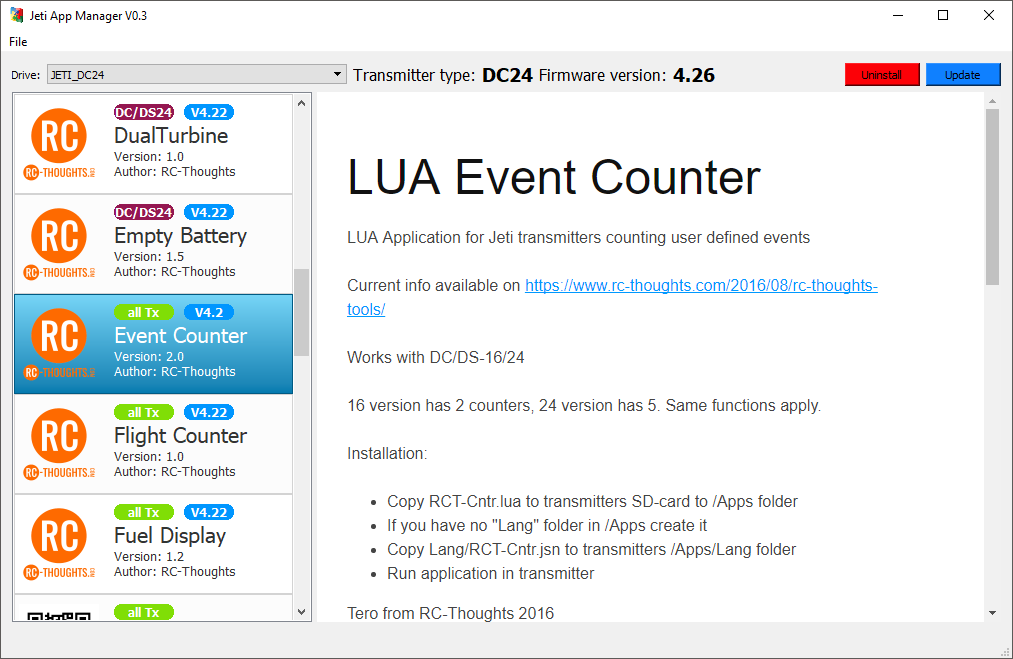Image resolution: width=1013 pixels, height=659 pixels.
Task: Click the blue Update button
Action: click(x=963, y=75)
